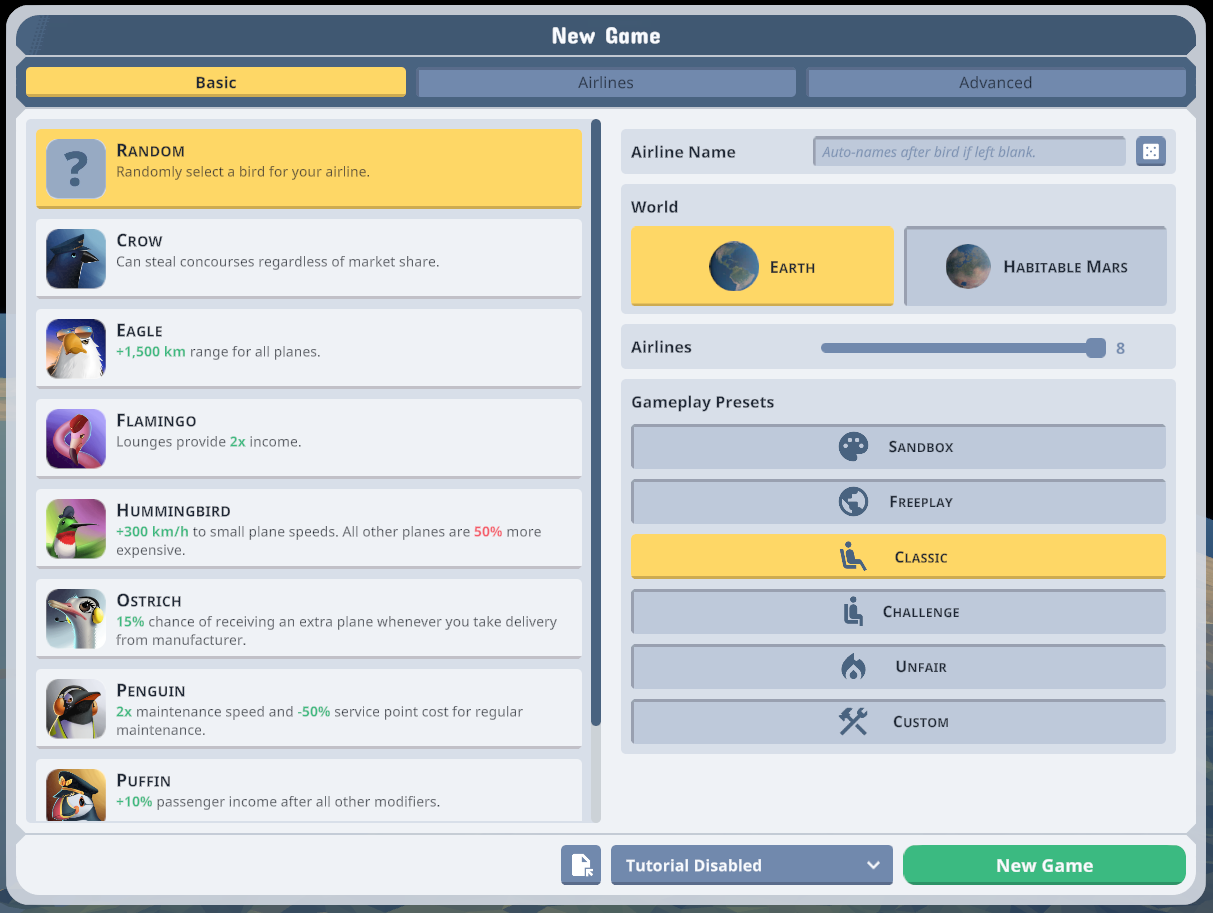Screen dimensions: 1213x913
Task: Click the Flamingo bird portrait icon
Action: pyautogui.click(x=76, y=439)
